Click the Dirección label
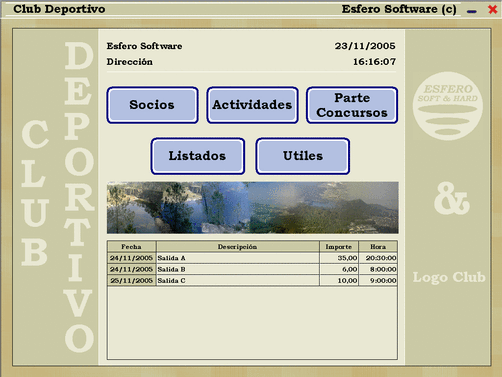The image size is (502, 377). pos(130,62)
